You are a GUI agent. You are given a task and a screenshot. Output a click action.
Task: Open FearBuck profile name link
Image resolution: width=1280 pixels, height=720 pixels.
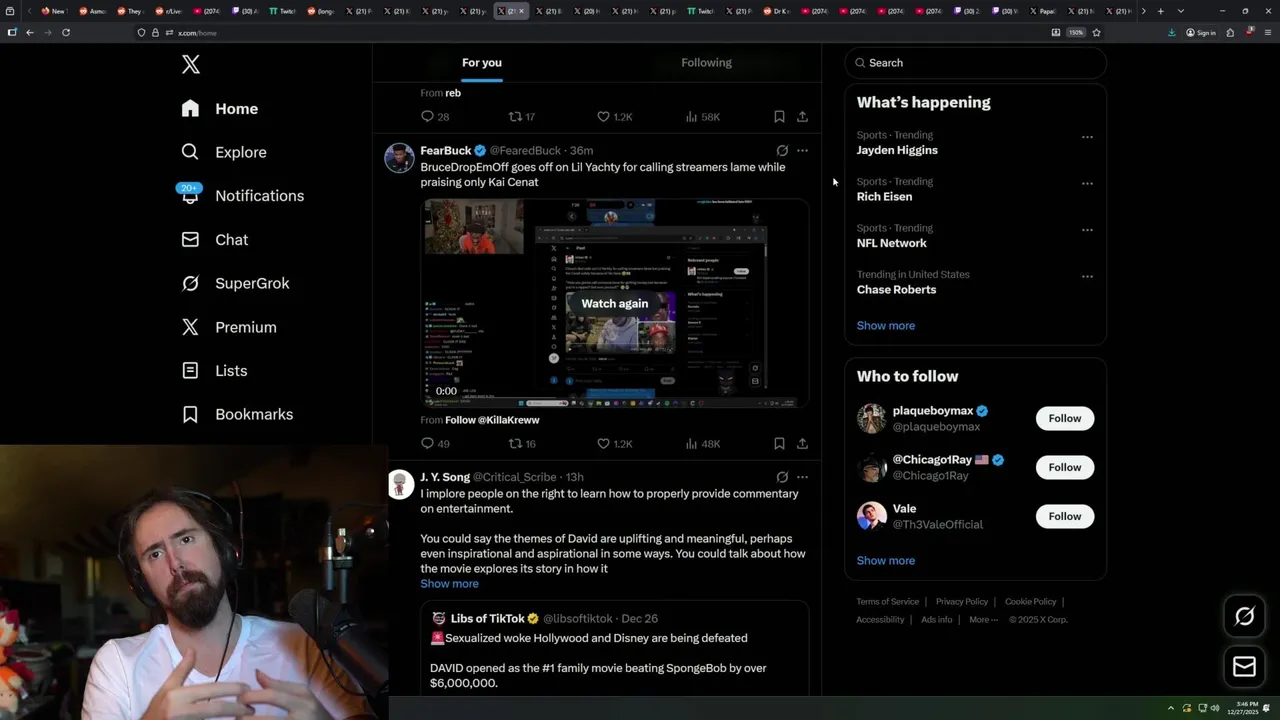446,151
